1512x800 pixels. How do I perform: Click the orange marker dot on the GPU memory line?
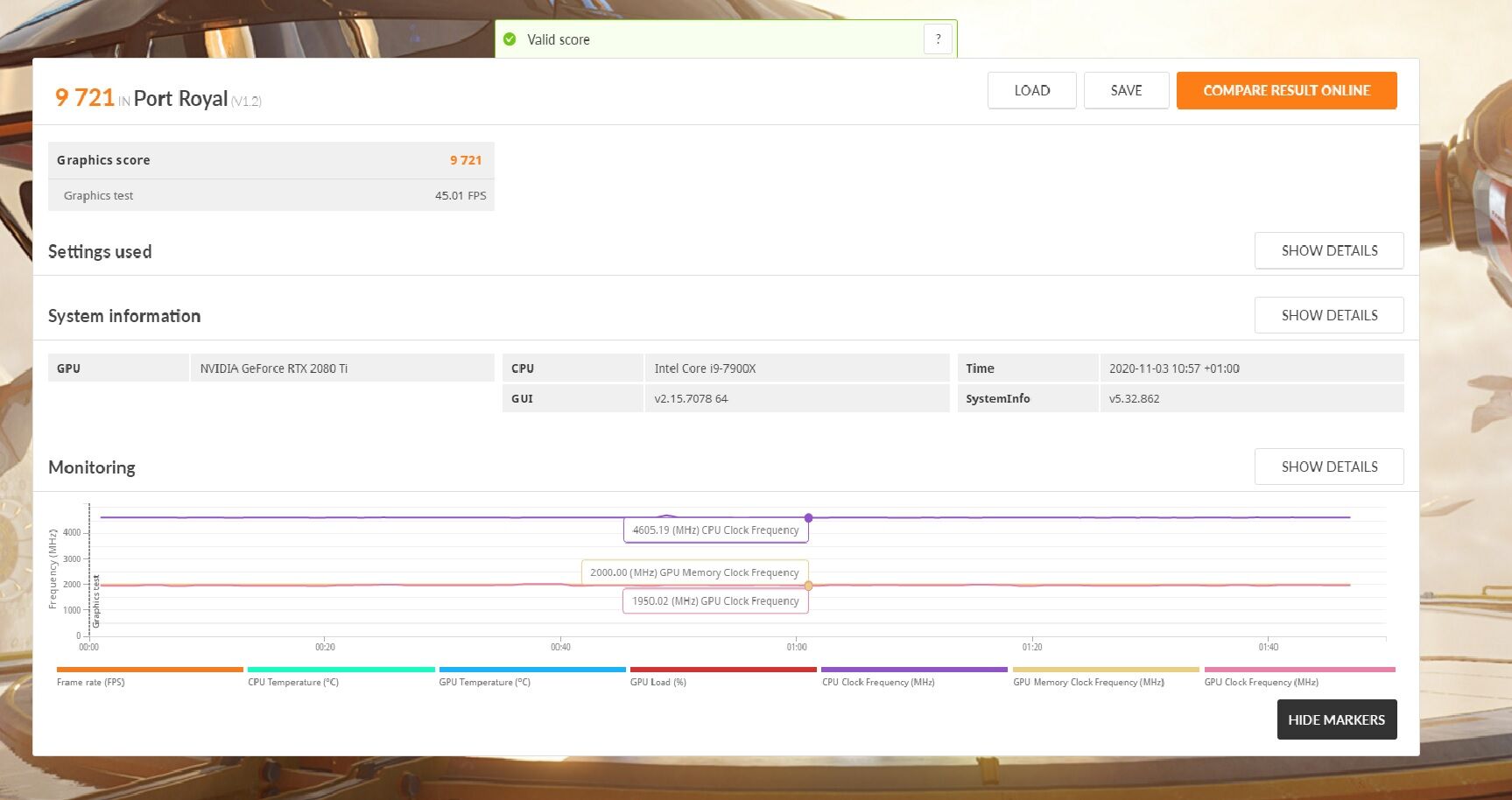click(808, 586)
